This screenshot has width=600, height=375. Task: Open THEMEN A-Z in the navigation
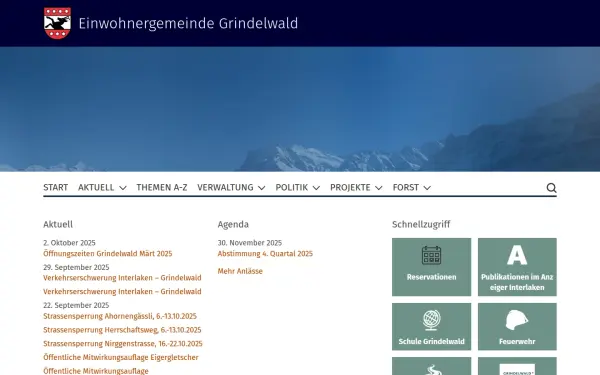click(x=162, y=188)
